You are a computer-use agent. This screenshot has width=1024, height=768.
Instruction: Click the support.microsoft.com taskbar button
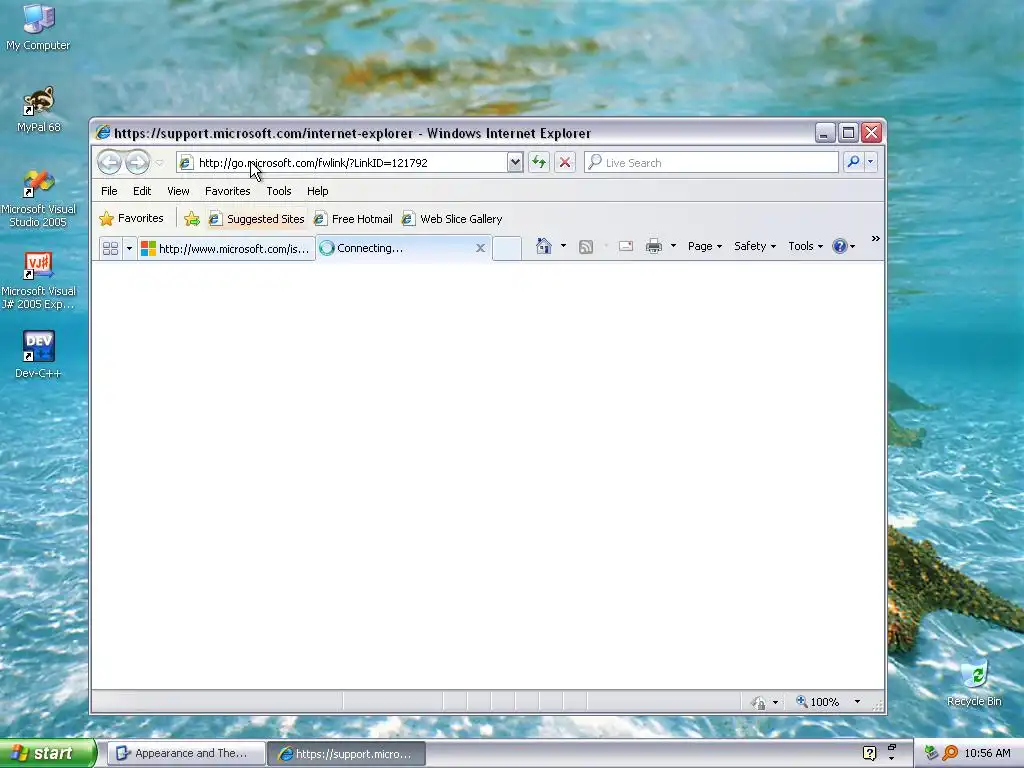(347, 754)
